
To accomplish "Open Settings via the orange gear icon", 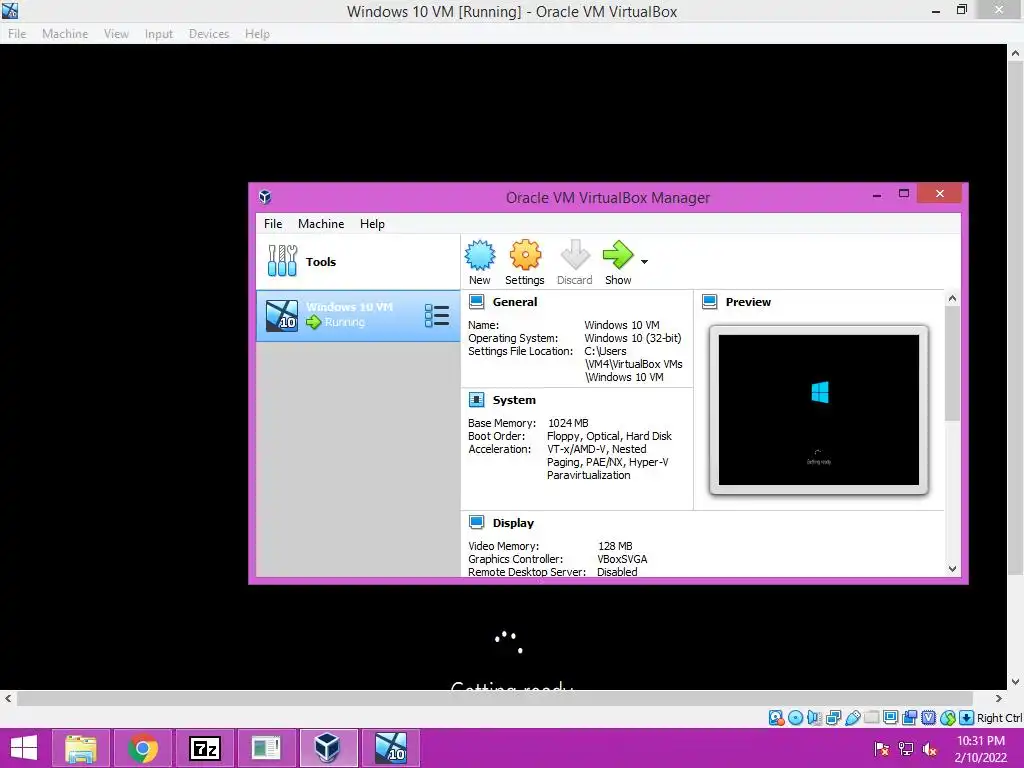I will [525, 255].
